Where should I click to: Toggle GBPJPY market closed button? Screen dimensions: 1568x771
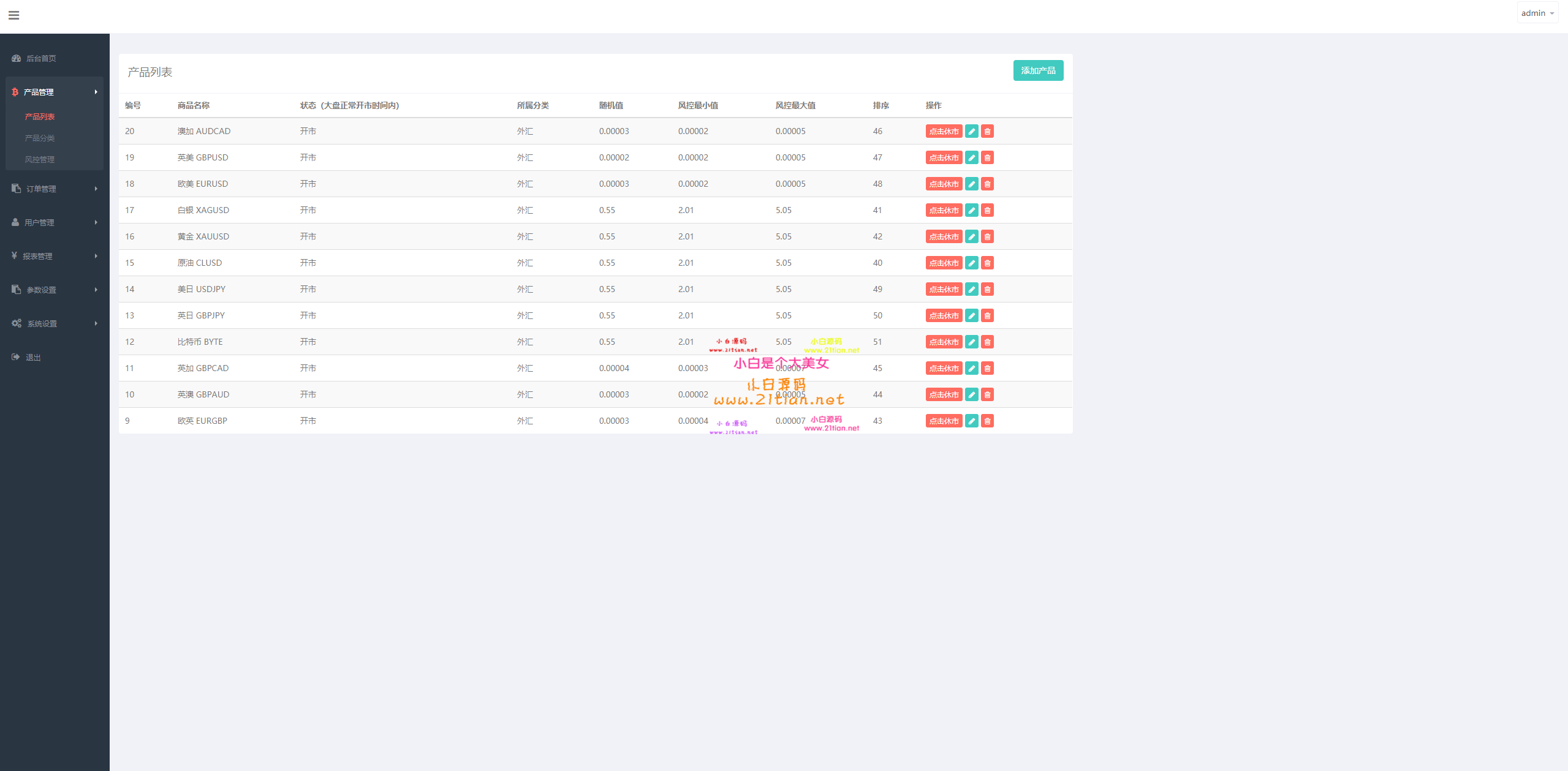coord(944,315)
